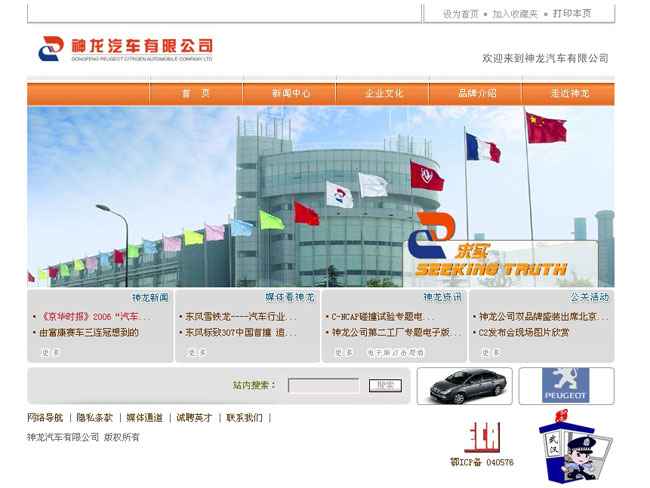Open the 首页 navigation tab

coord(196,94)
